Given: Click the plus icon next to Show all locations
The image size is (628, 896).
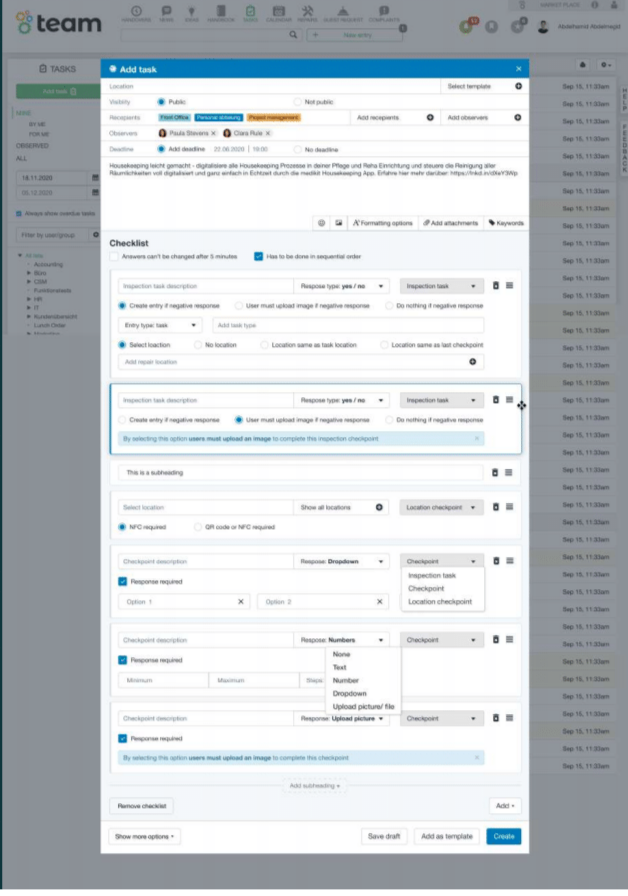Looking at the screenshot, I should (379, 507).
